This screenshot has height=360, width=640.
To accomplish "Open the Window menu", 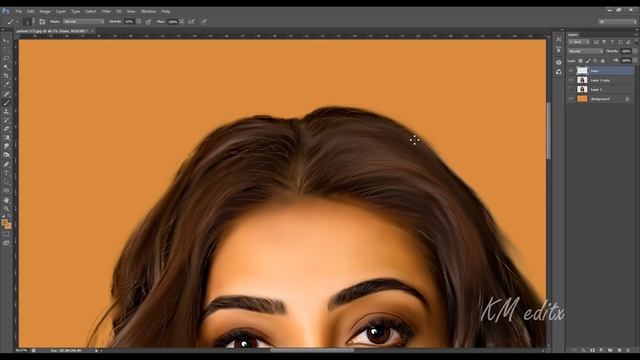I will tap(149, 11).
